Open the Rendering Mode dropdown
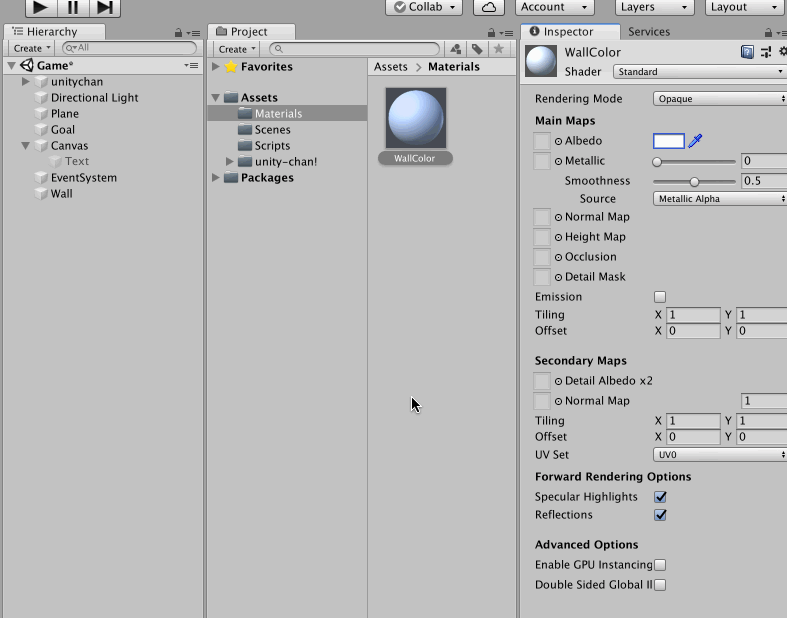Viewport: 787px width, 618px height. coord(720,99)
